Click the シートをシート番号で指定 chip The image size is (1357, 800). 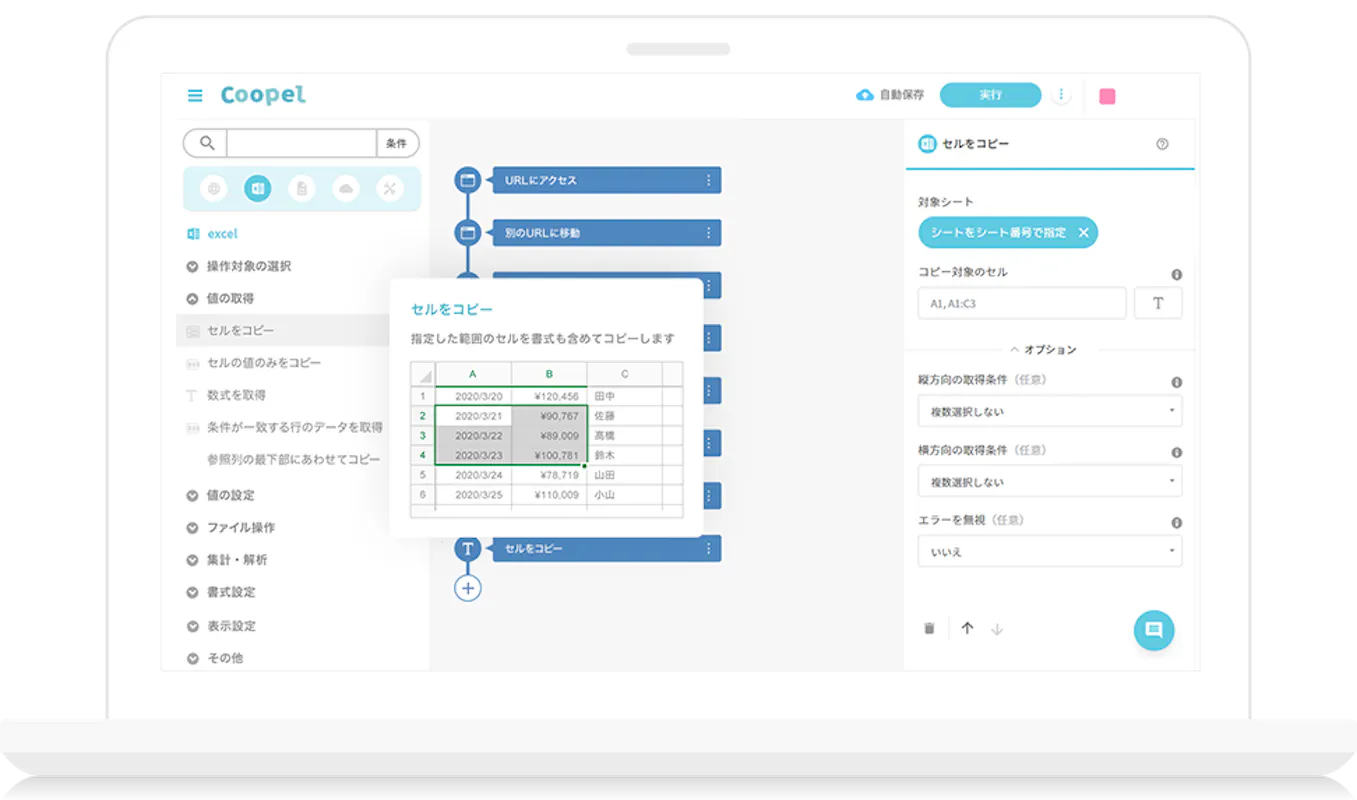click(x=1008, y=233)
